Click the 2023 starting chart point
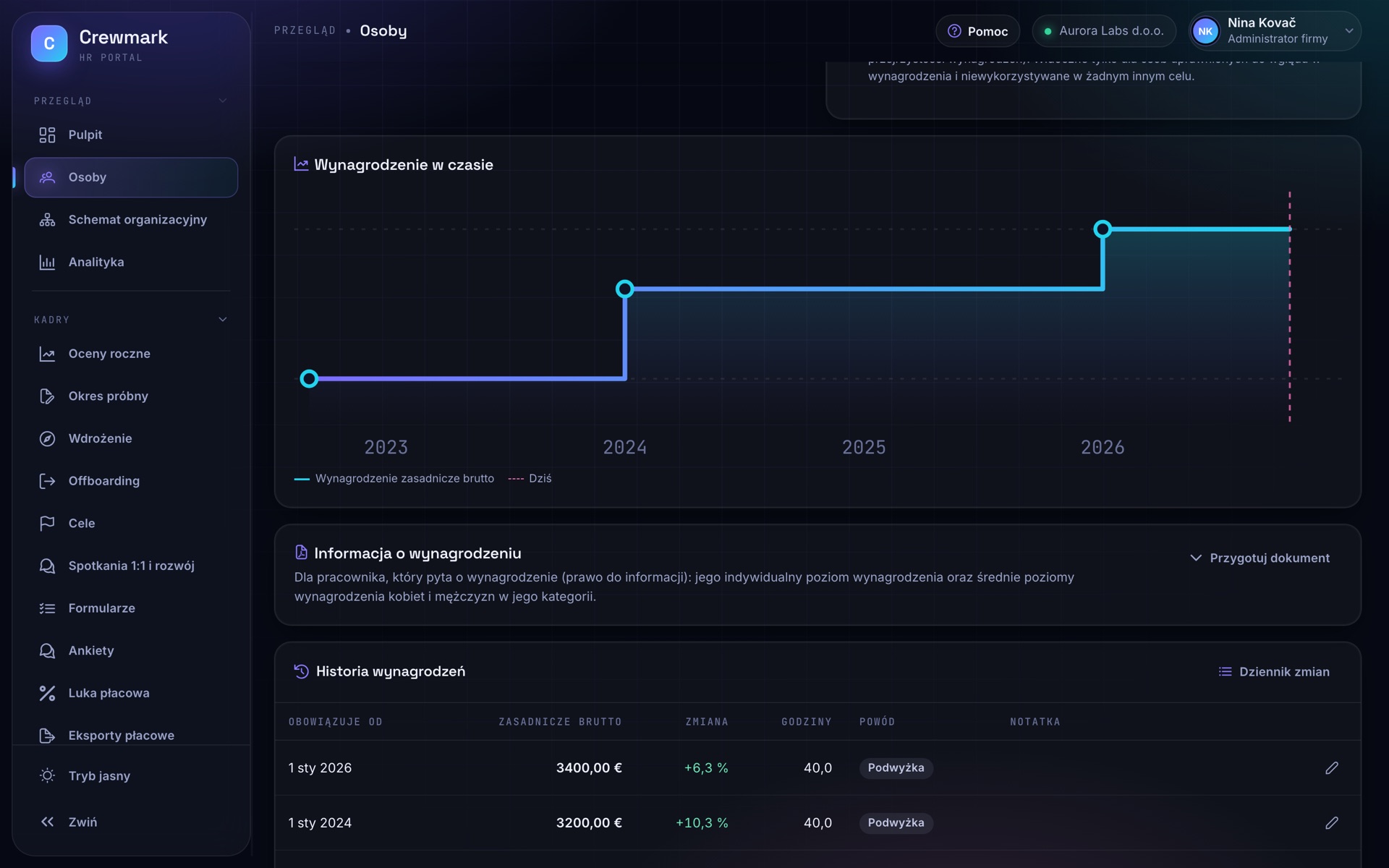The width and height of the screenshot is (1389, 868). coord(309,379)
